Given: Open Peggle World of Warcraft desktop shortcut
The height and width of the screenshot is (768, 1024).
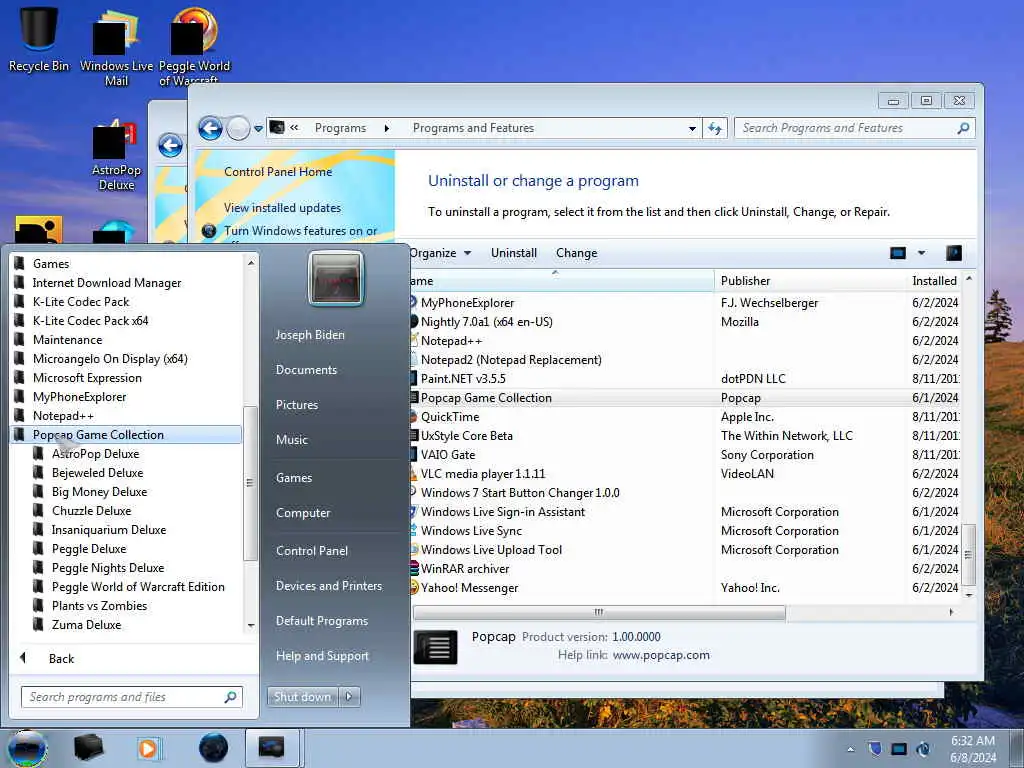Looking at the screenshot, I should [x=194, y=46].
